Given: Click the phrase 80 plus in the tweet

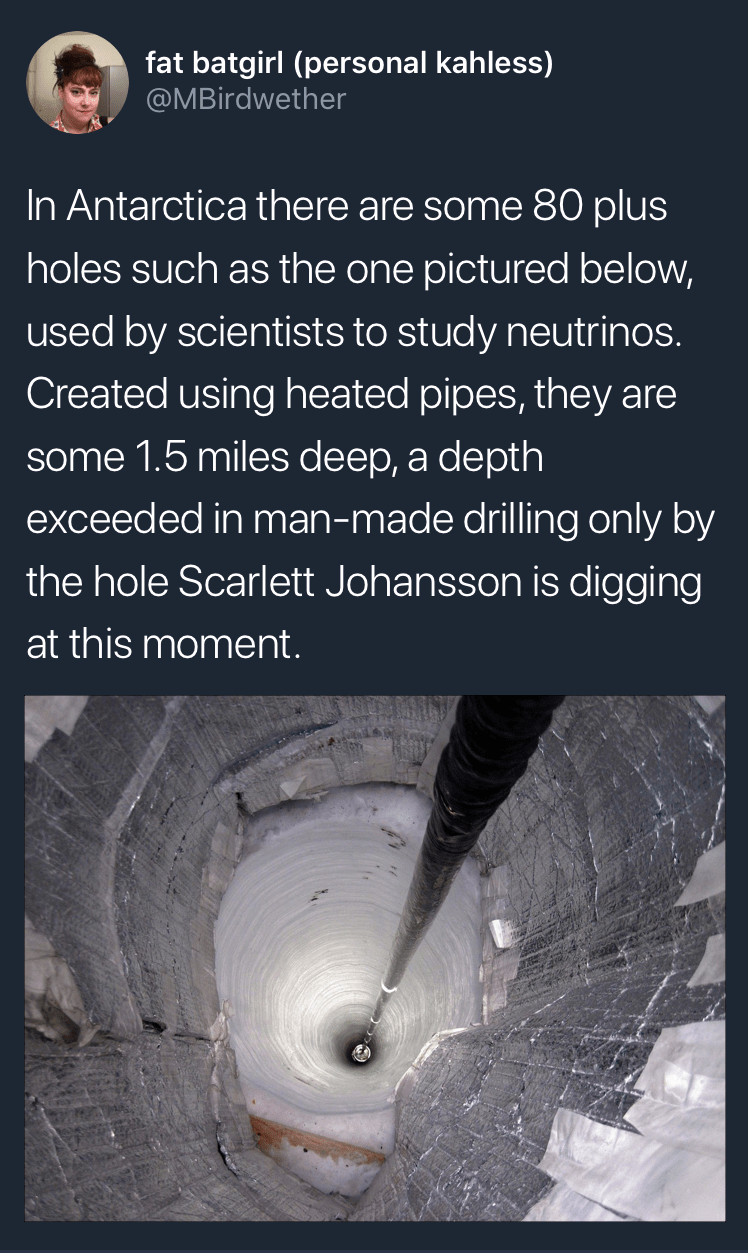Looking at the screenshot, I should 597,209.
